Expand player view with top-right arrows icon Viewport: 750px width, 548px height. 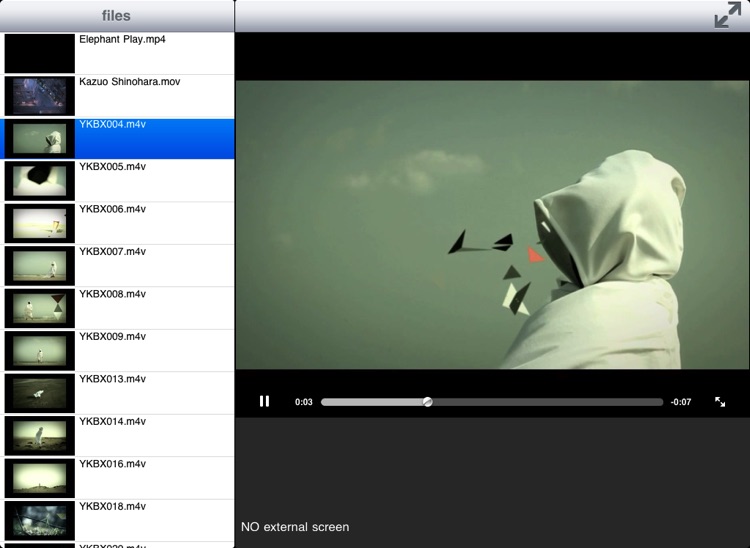coord(728,15)
